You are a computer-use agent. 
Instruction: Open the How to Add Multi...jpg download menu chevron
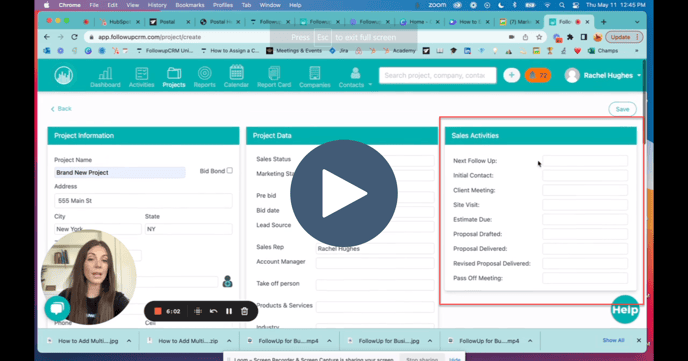click(129, 341)
